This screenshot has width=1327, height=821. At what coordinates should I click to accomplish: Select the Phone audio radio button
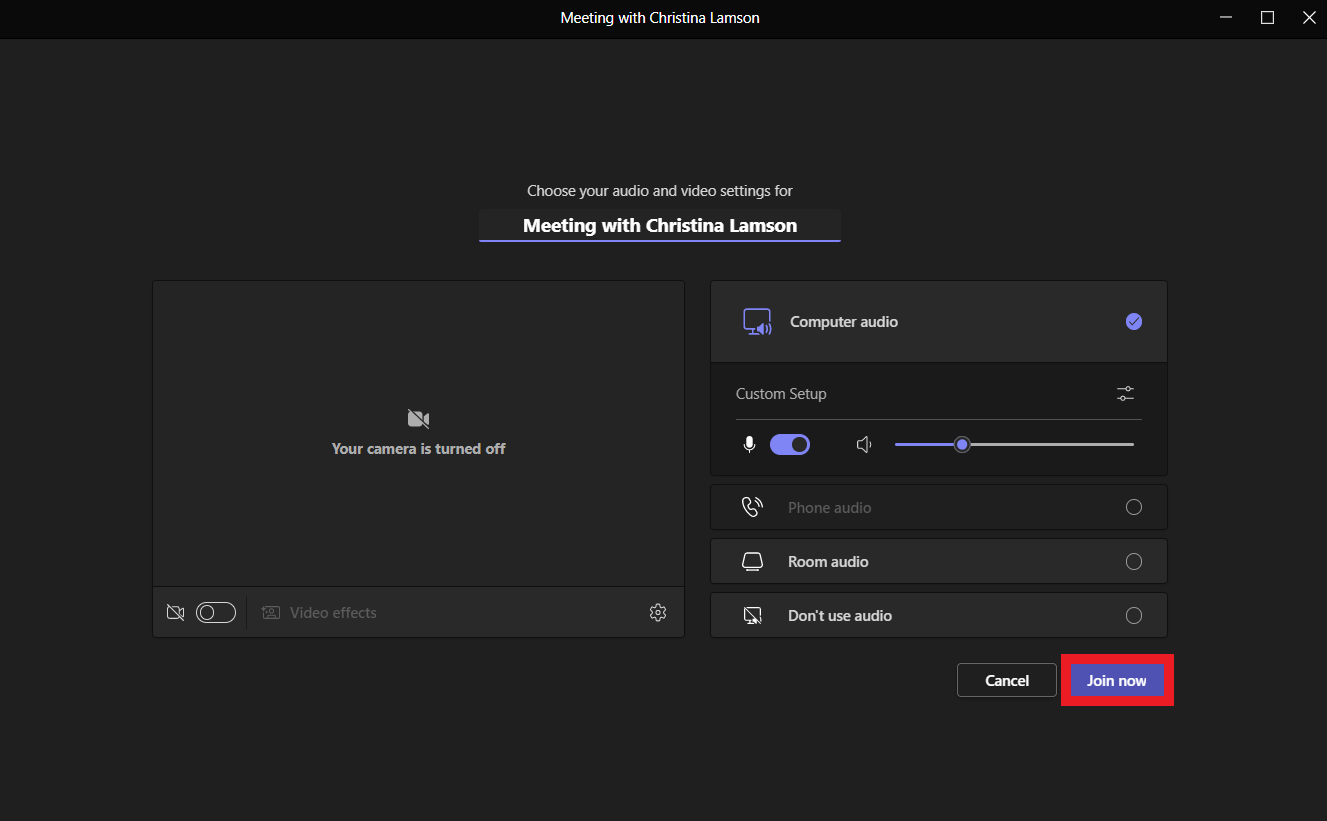(1134, 507)
